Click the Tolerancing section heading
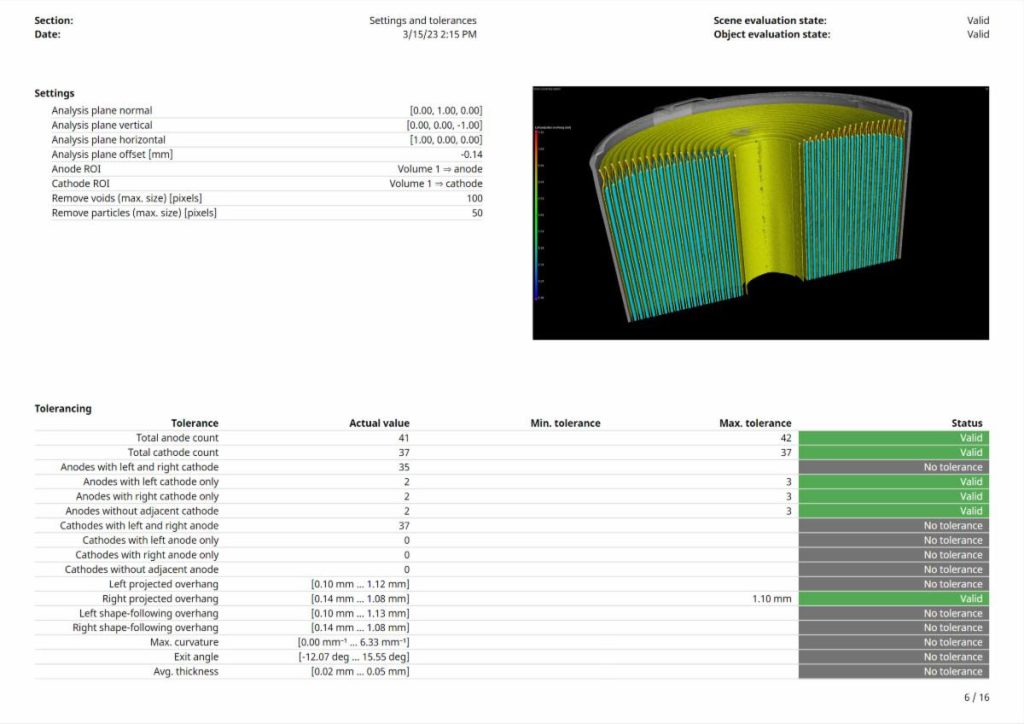This screenshot has height=724, width=1024. (63, 408)
